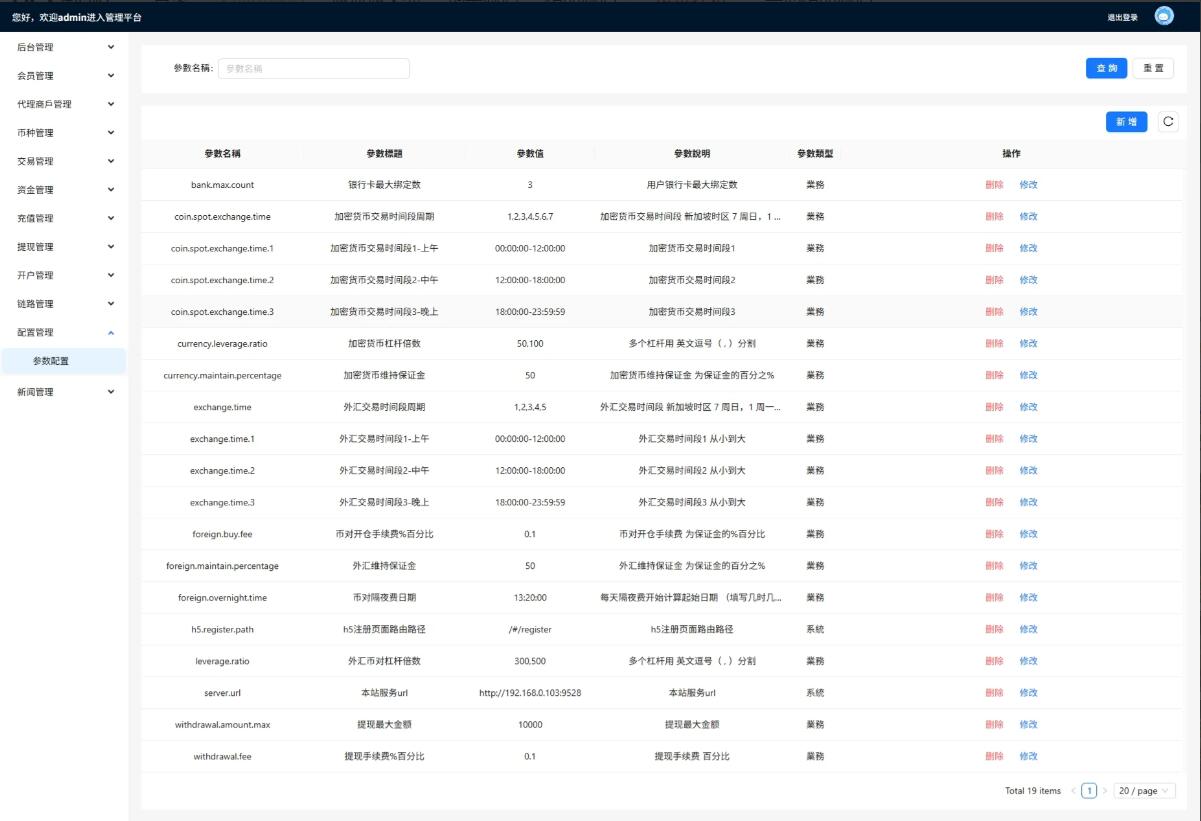
Task: Go to next page arrow
Action: [1105, 791]
